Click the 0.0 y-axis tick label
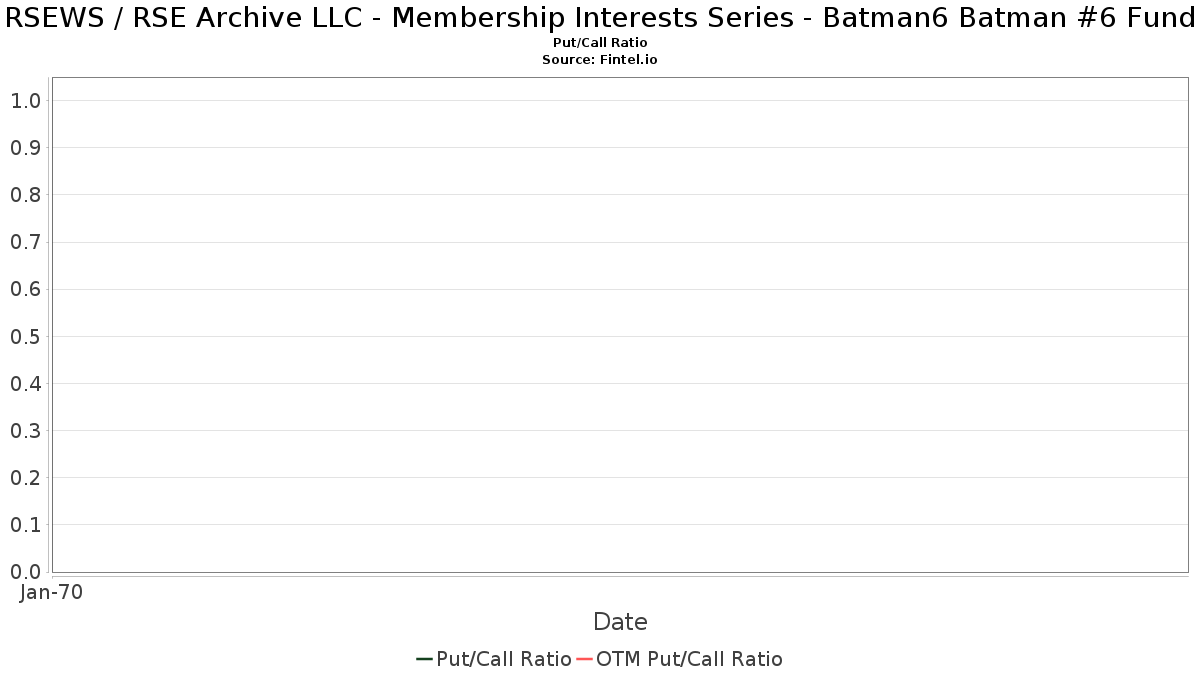Viewport: 1200px width, 675px height. pos(25,572)
